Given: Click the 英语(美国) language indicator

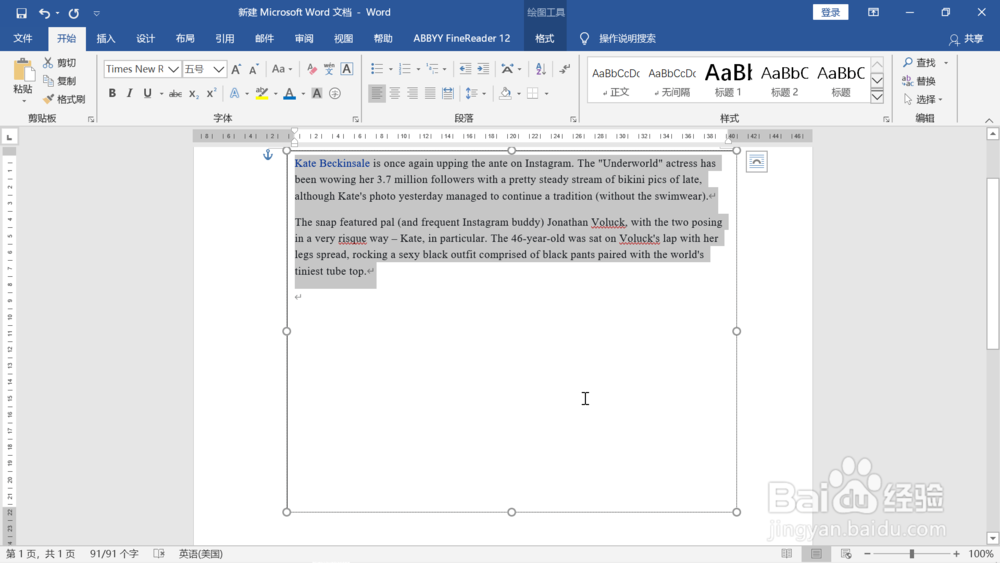Looking at the screenshot, I should (201, 553).
